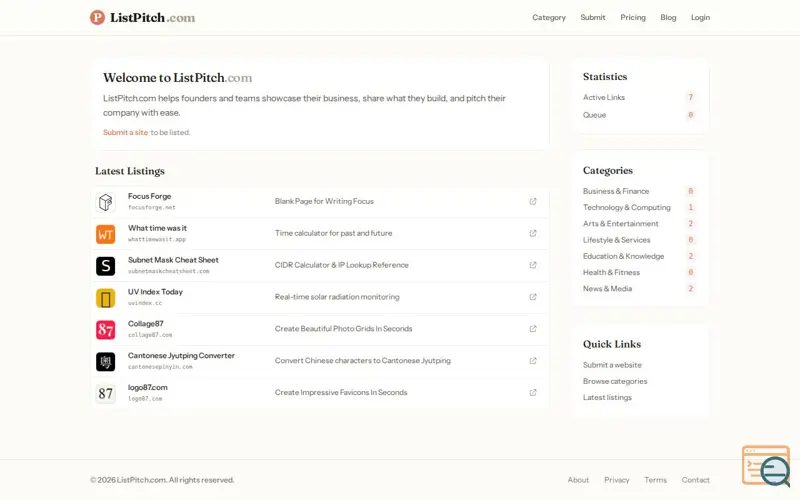
Task: Click the Cantonese Jyutping Converter icon
Action: [x=106, y=362]
